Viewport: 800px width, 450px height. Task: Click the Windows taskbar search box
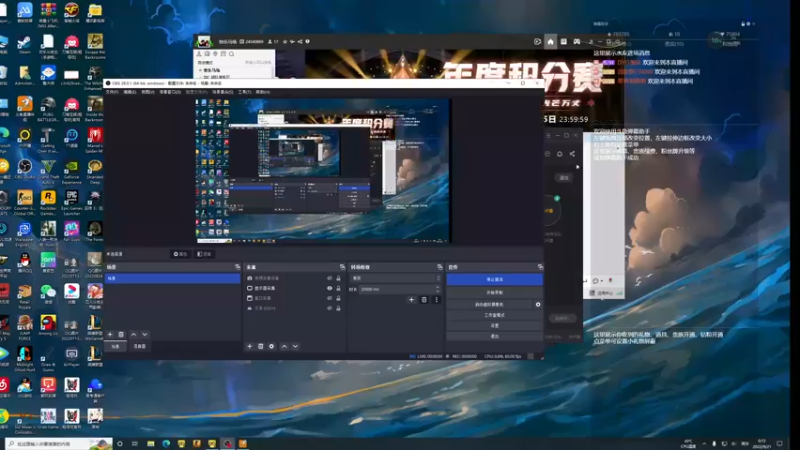click(58, 444)
